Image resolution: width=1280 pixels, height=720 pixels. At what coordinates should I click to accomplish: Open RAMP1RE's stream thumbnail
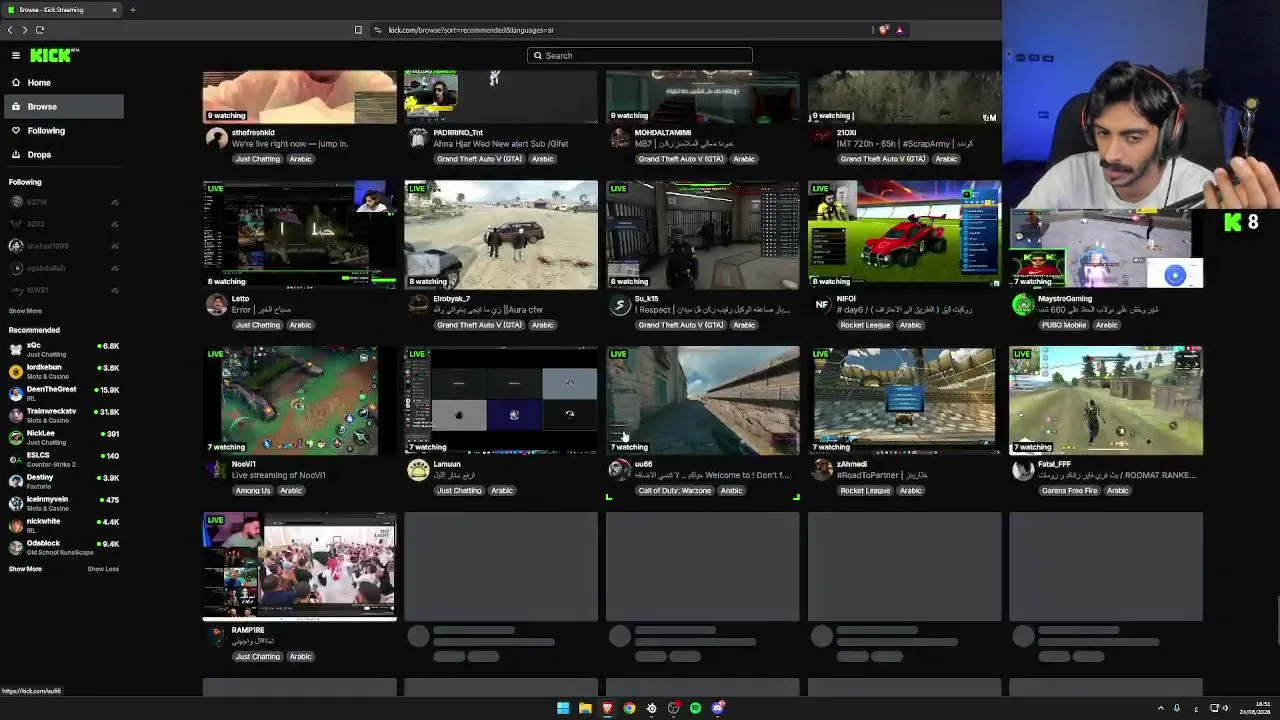click(300, 567)
